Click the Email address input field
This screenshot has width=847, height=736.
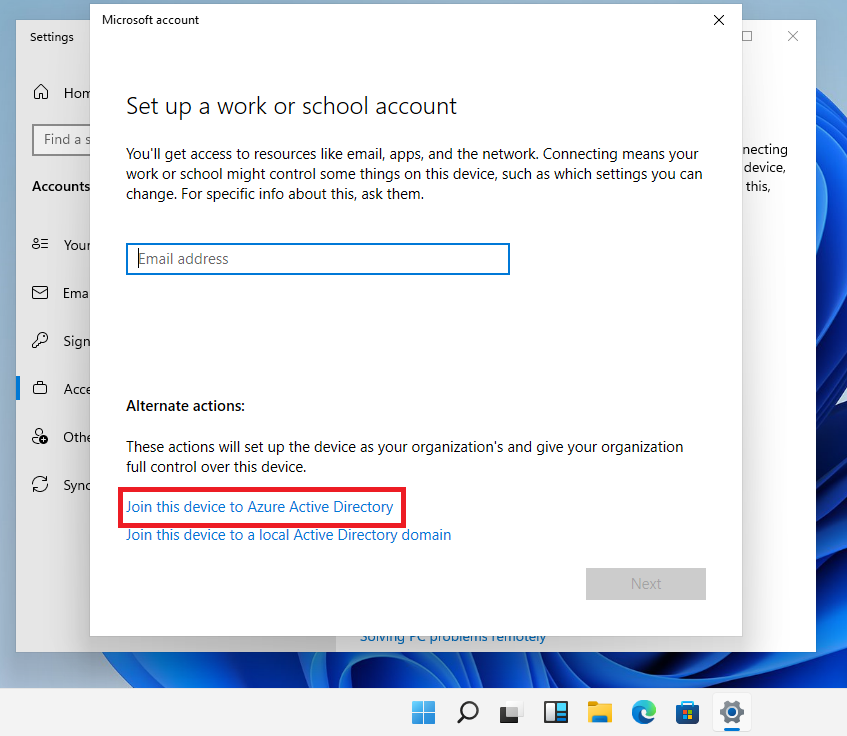pos(317,258)
